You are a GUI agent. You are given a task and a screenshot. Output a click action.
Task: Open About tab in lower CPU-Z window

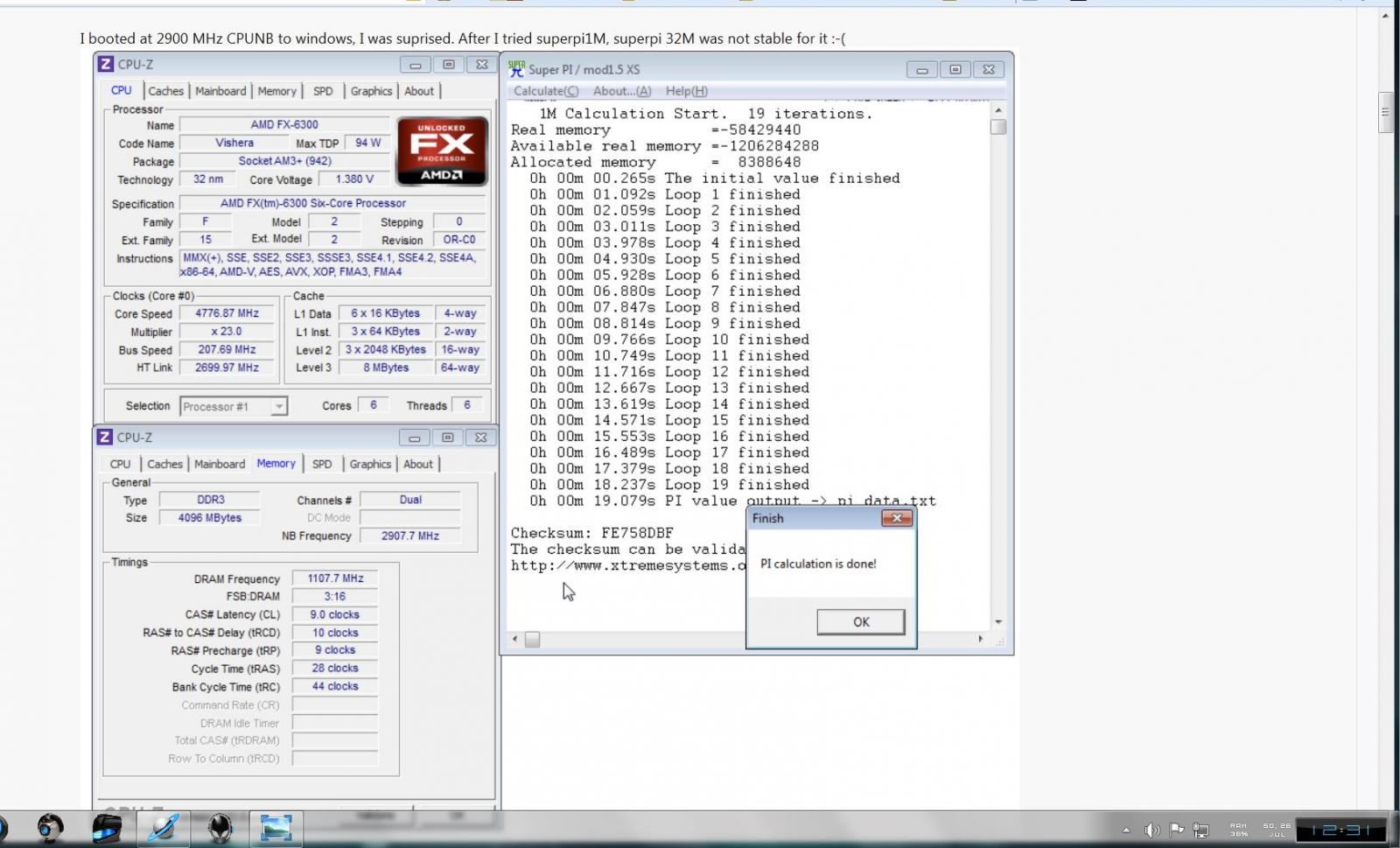pyautogui.click(x=418, y=464)
